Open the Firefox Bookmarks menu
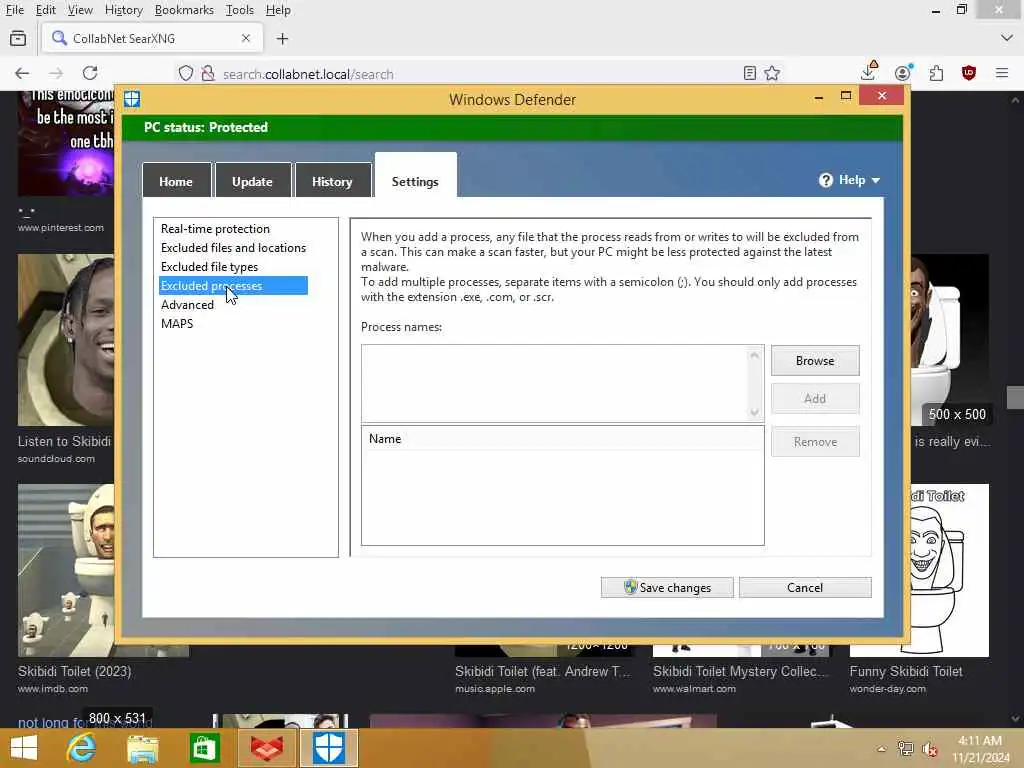The width and height of the screenshot is (1024, 768). point(184,10)
